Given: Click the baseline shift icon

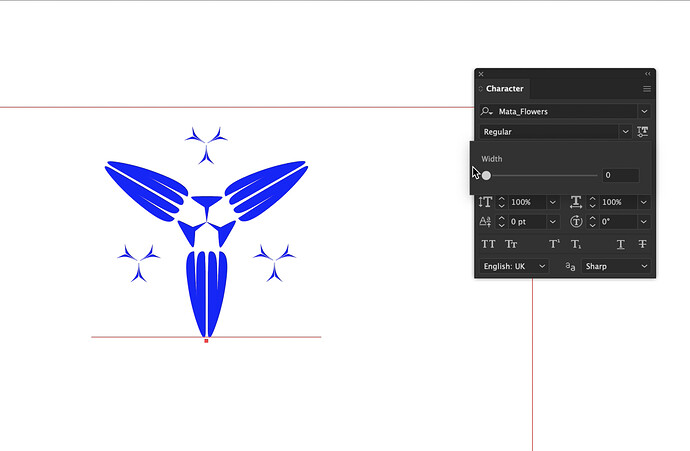Looking at the screenshot, I should coord(485,222).
